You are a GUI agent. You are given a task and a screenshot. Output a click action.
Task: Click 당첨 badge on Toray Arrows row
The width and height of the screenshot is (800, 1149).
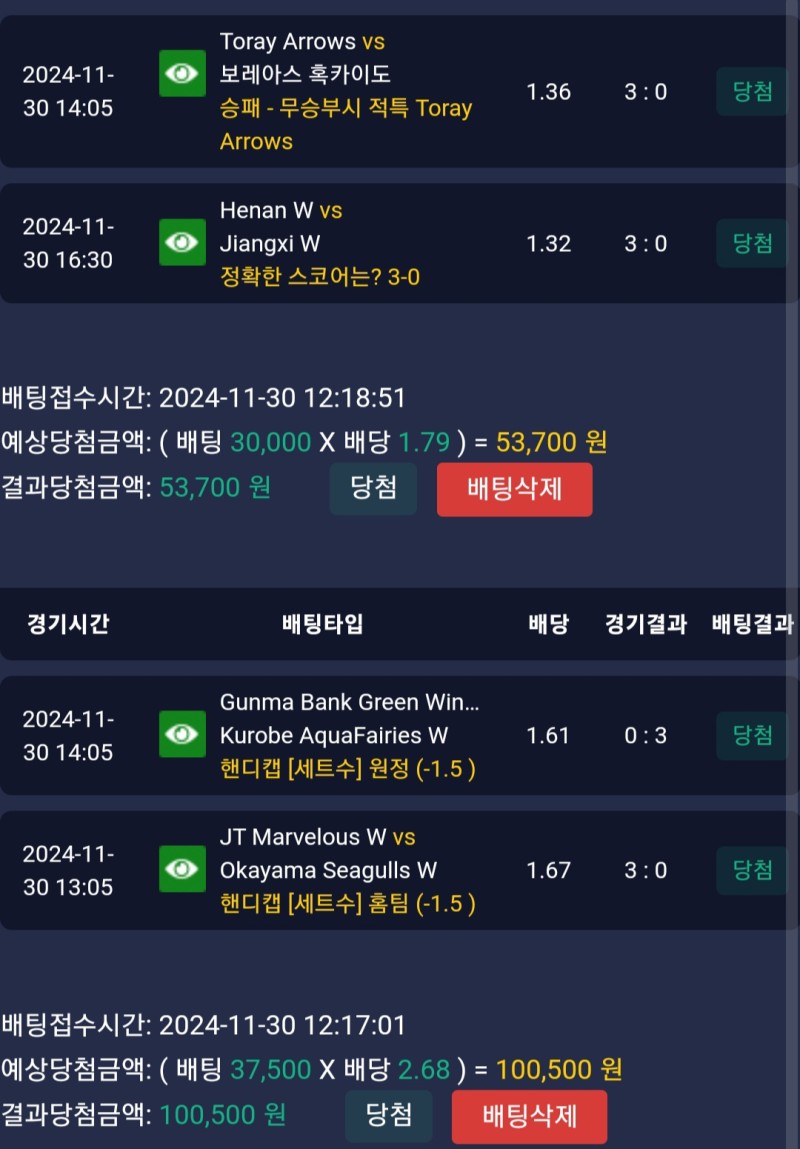pyautogui.click(x=752, y=92)
